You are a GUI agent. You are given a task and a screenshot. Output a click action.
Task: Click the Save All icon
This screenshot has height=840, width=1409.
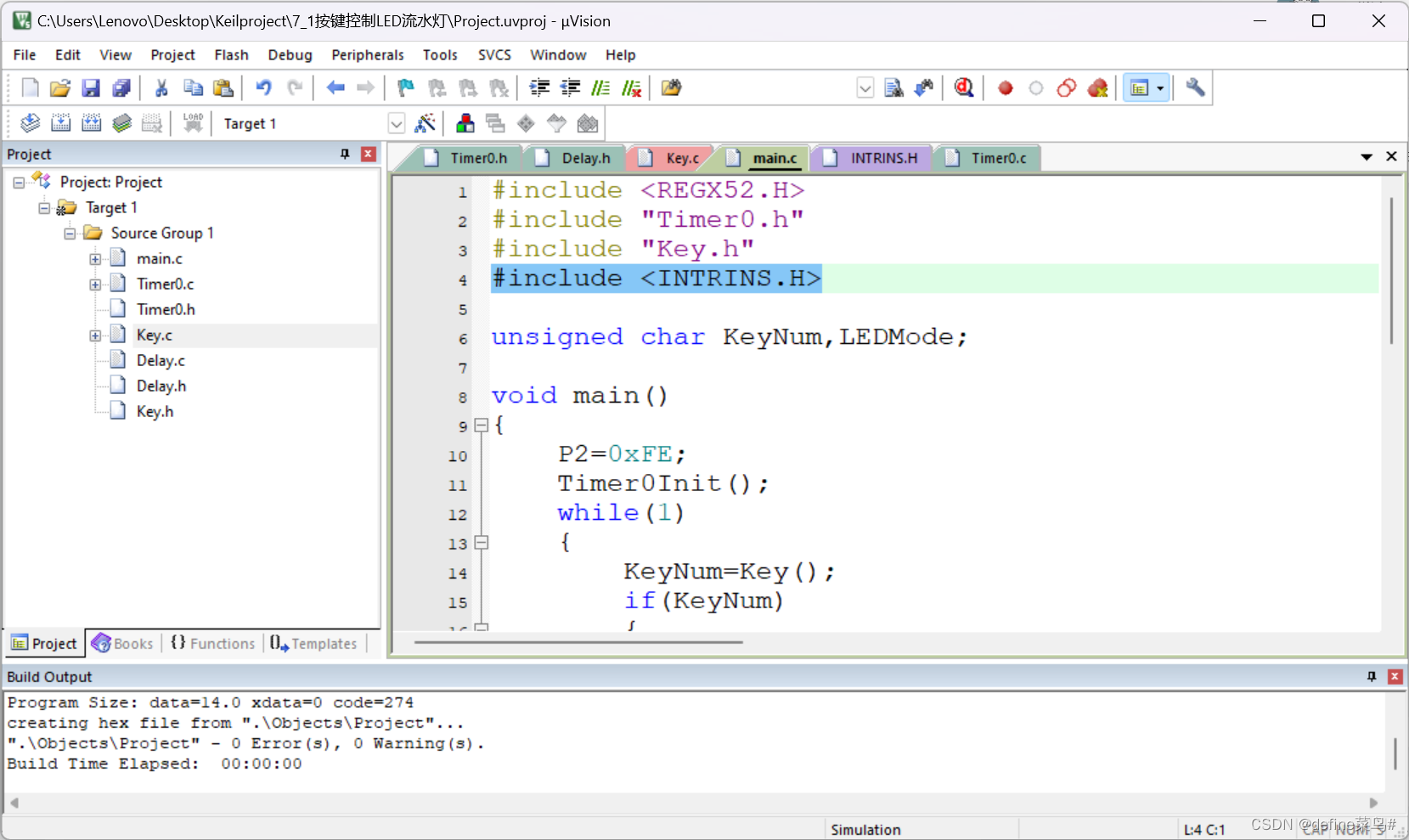click(121, 87)
